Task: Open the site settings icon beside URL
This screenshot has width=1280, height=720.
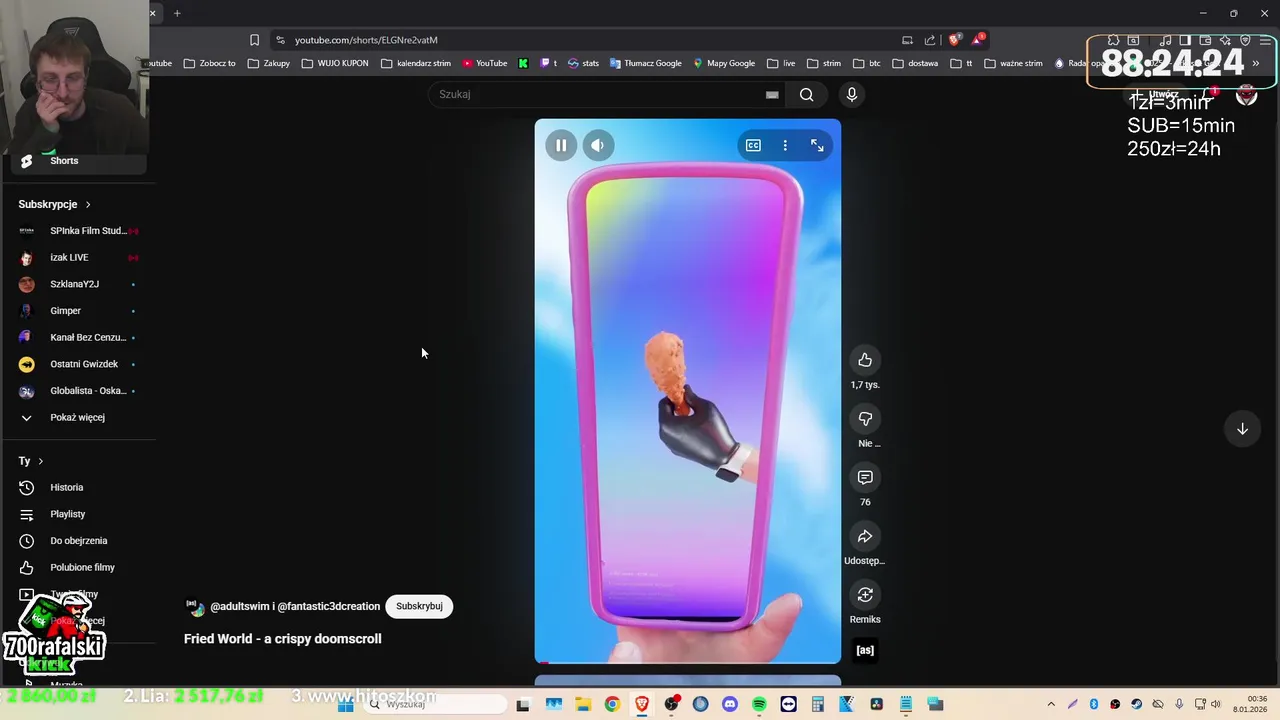Action: click(x=280, y=40)
